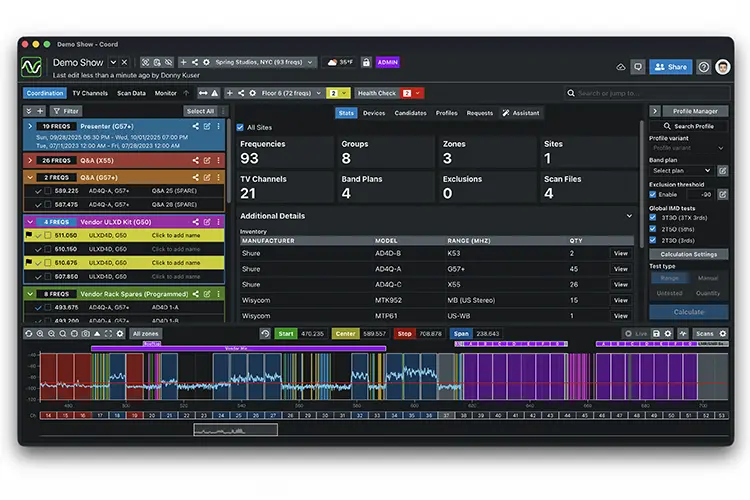The height and width of the screenshot is (500, 750).
Task: Open the comments chat icon near Share
Action: tap(638, 67)
